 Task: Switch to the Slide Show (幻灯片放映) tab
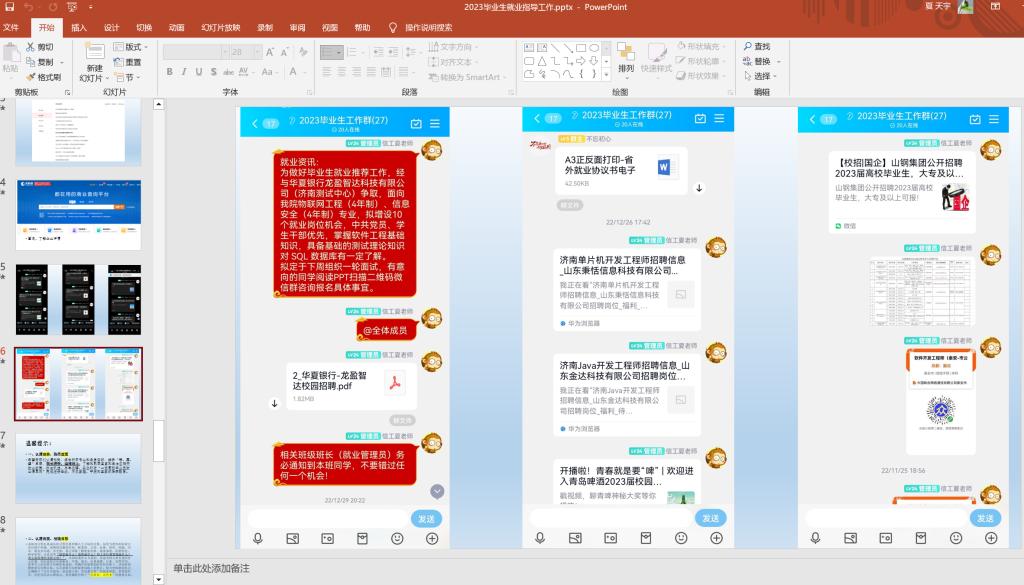click(x=220, y=27)
